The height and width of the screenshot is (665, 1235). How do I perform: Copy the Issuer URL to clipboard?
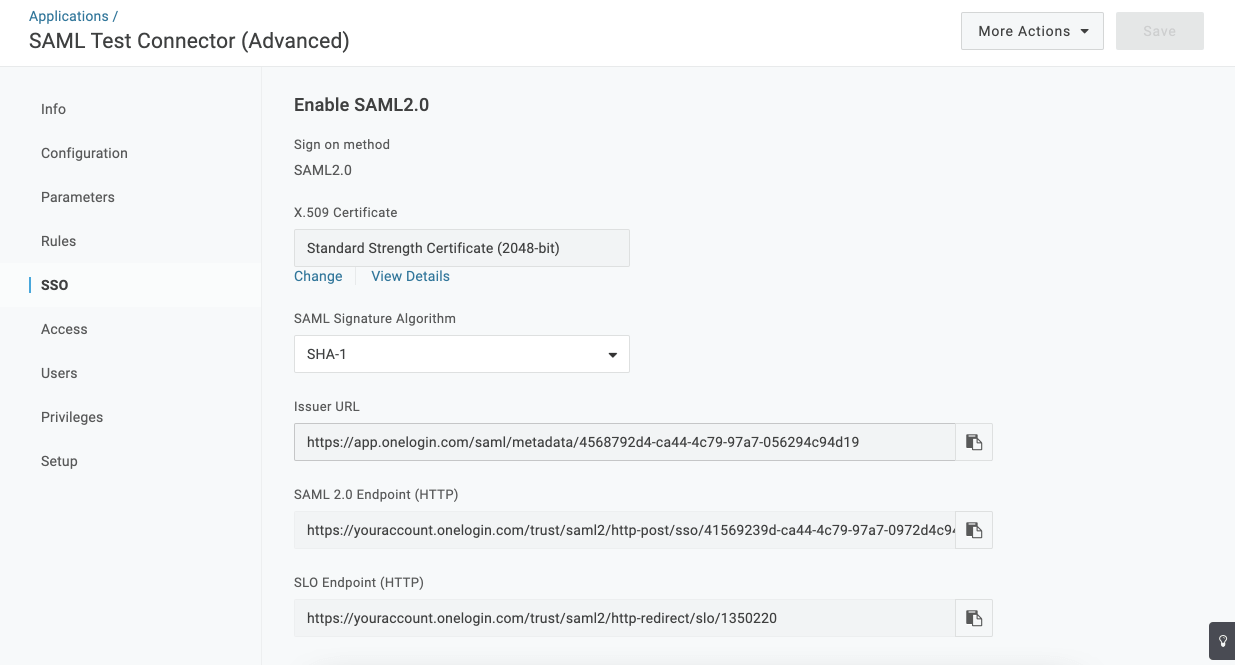974,442
